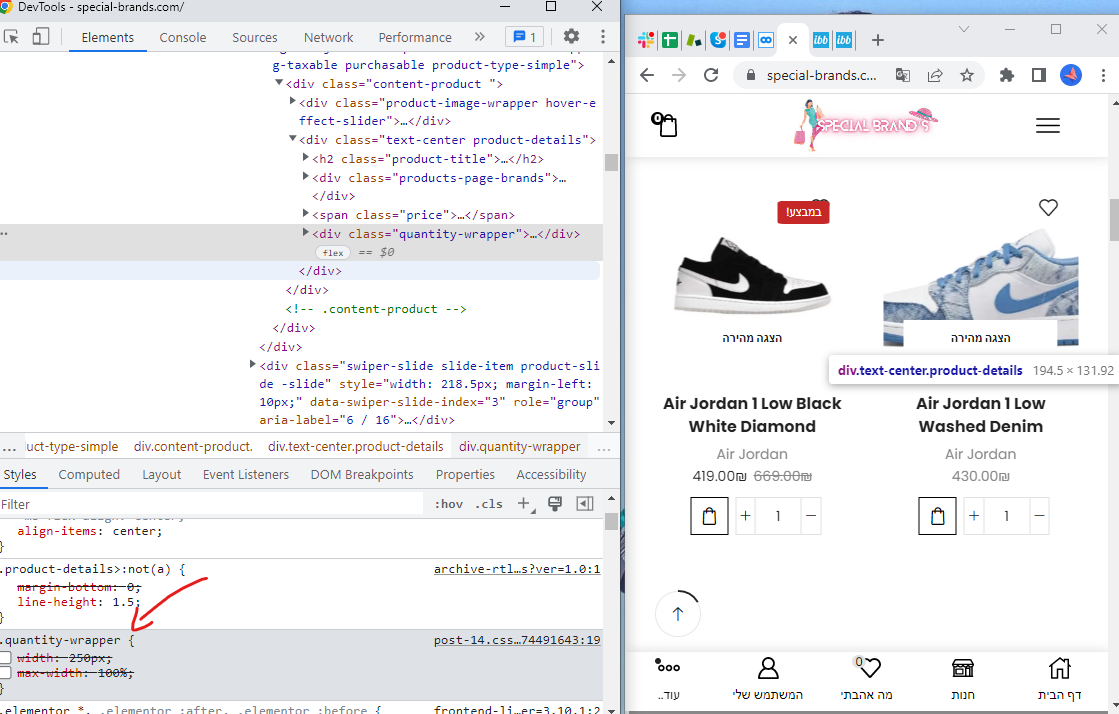Expand the h2 product-title node
1119x714 pixels.
tap(305, 157)
